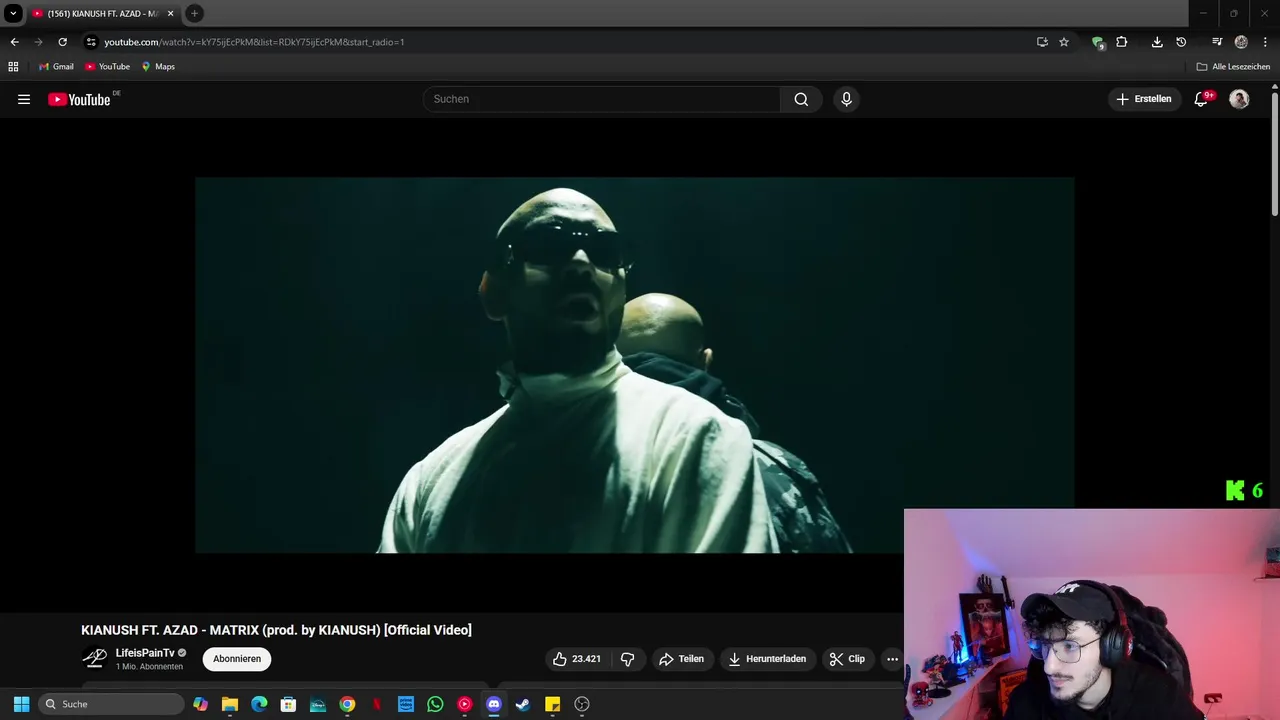Open LifeisPainTv channel name link
The height and width of the screenshot is (720, 1280).
tap(145, 653)
